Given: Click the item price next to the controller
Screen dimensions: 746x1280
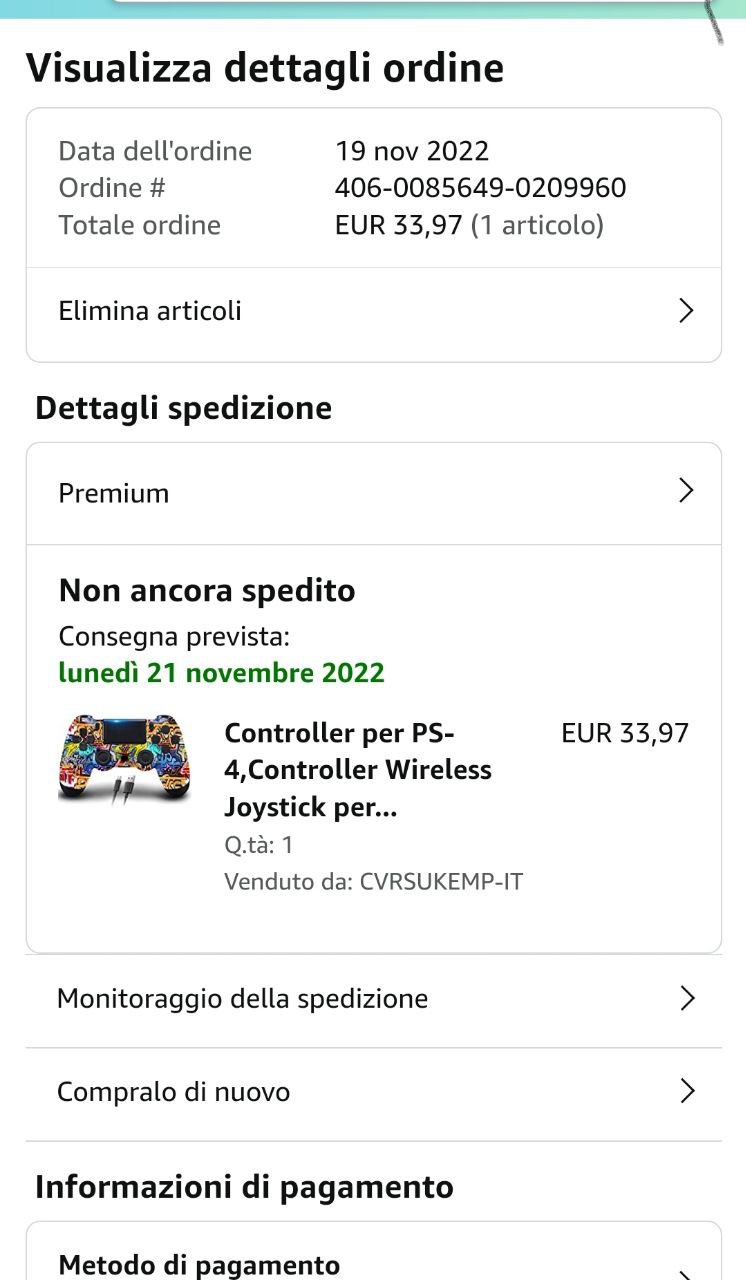Looking at the screenshot, I should [625, 733].
